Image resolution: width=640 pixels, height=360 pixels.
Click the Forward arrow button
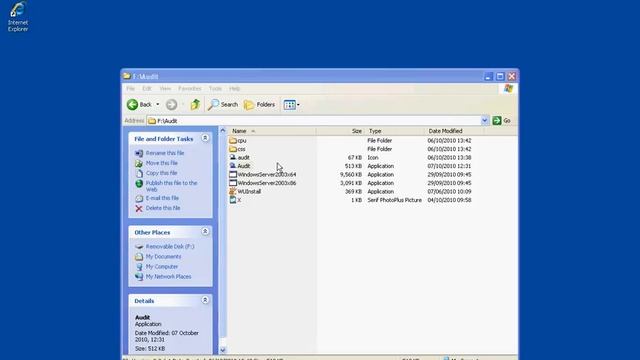pos(171,104)
